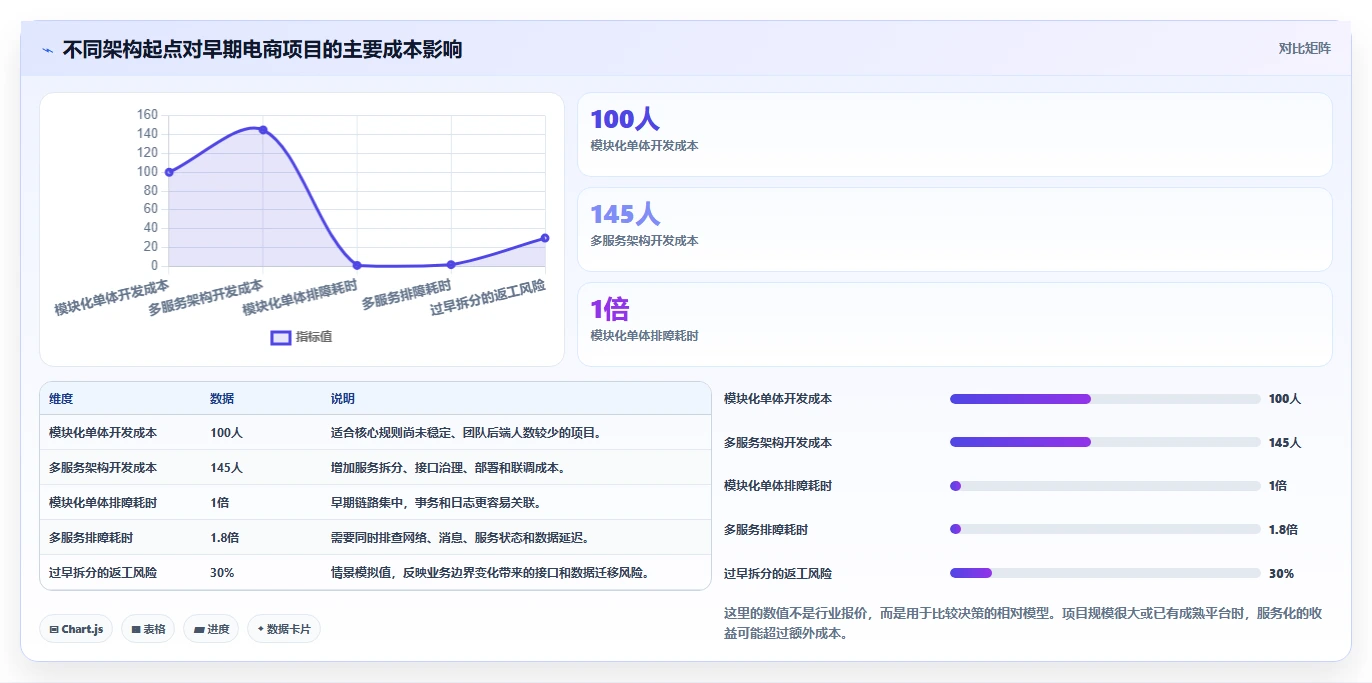Screen dimensions: 1372x683
Task: Click table cell 模块化单体排障耗时
Action: (x=103, y=503)
